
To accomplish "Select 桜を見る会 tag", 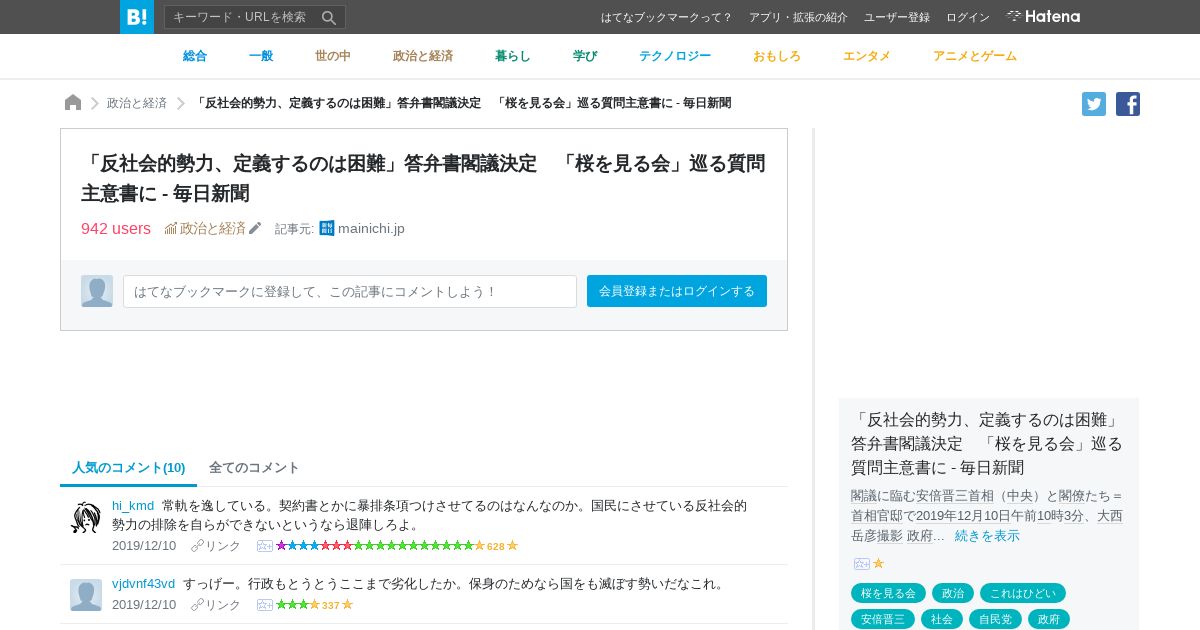I will [888, 593].
